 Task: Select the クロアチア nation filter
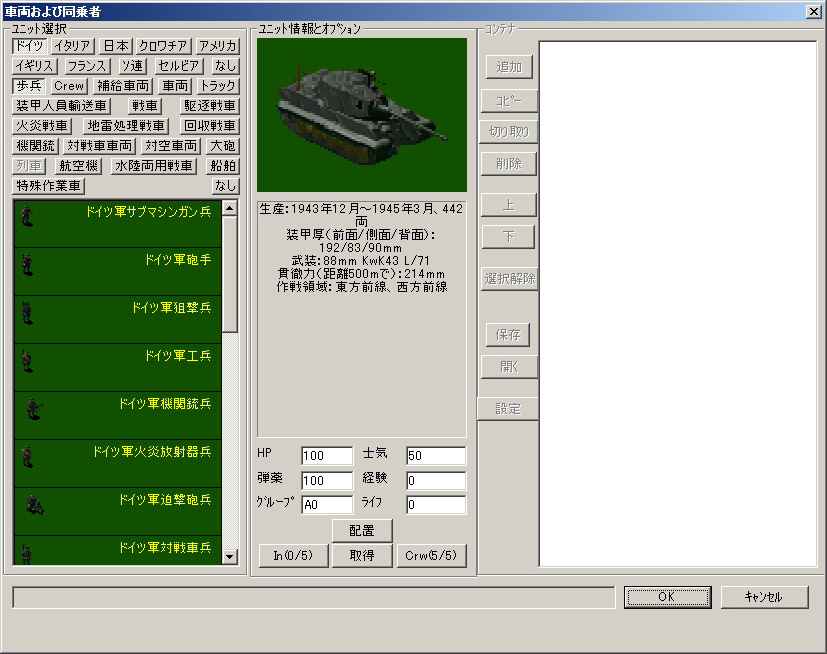tap(163, 46)
